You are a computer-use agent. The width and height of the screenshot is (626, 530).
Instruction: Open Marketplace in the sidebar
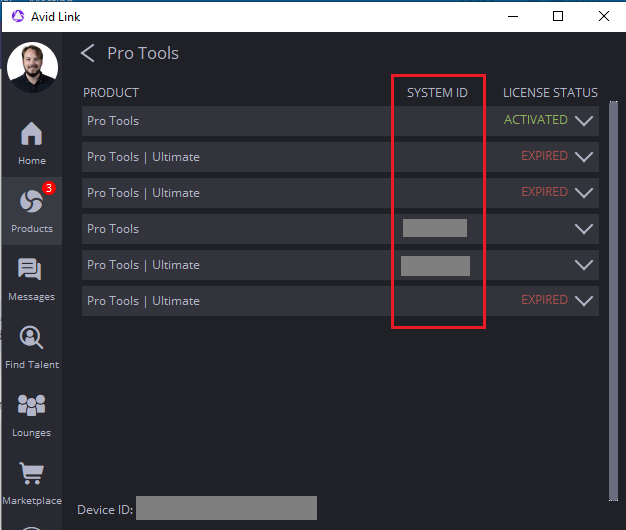[32, 483]
